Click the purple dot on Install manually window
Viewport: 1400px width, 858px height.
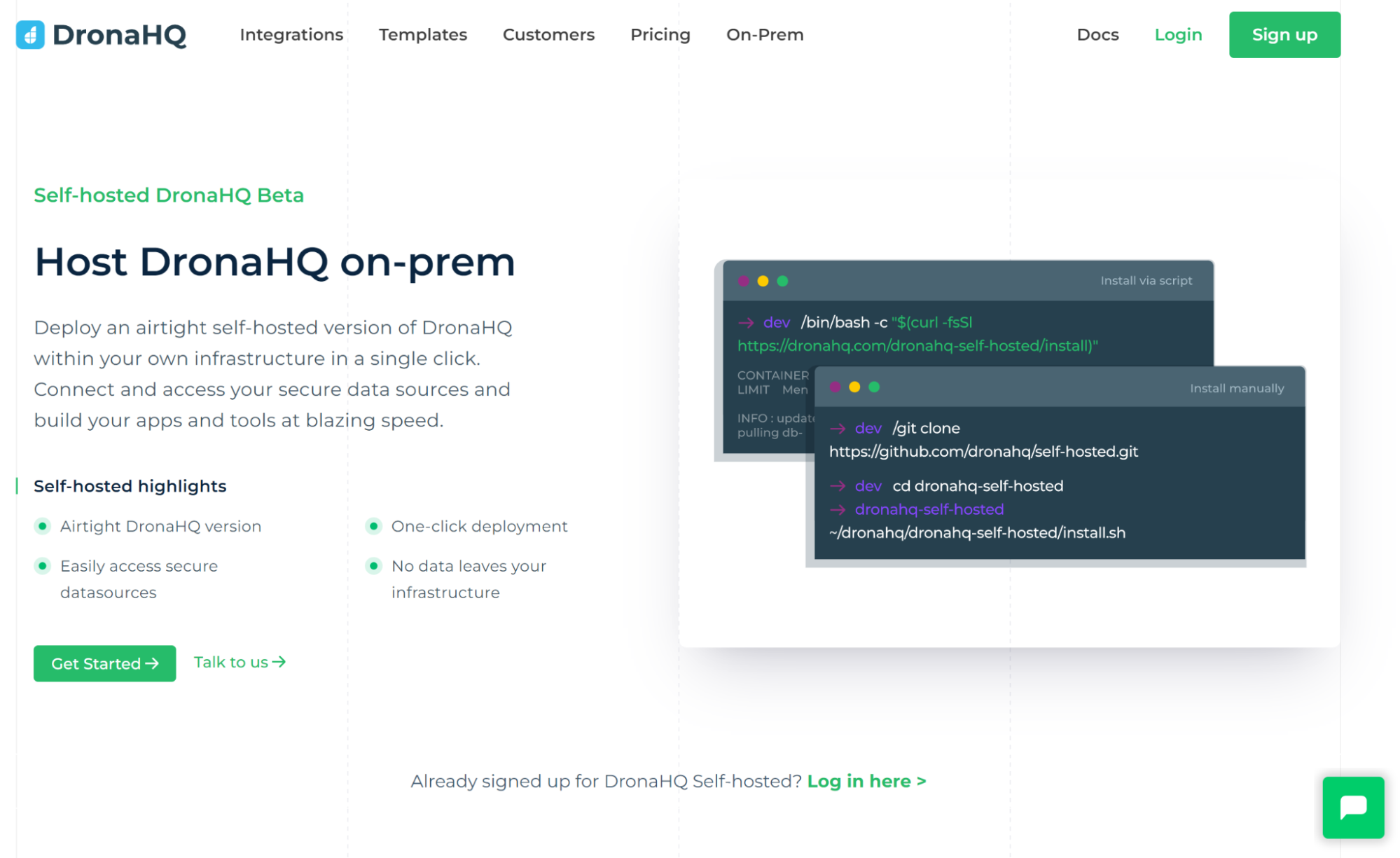pos(834,386)
